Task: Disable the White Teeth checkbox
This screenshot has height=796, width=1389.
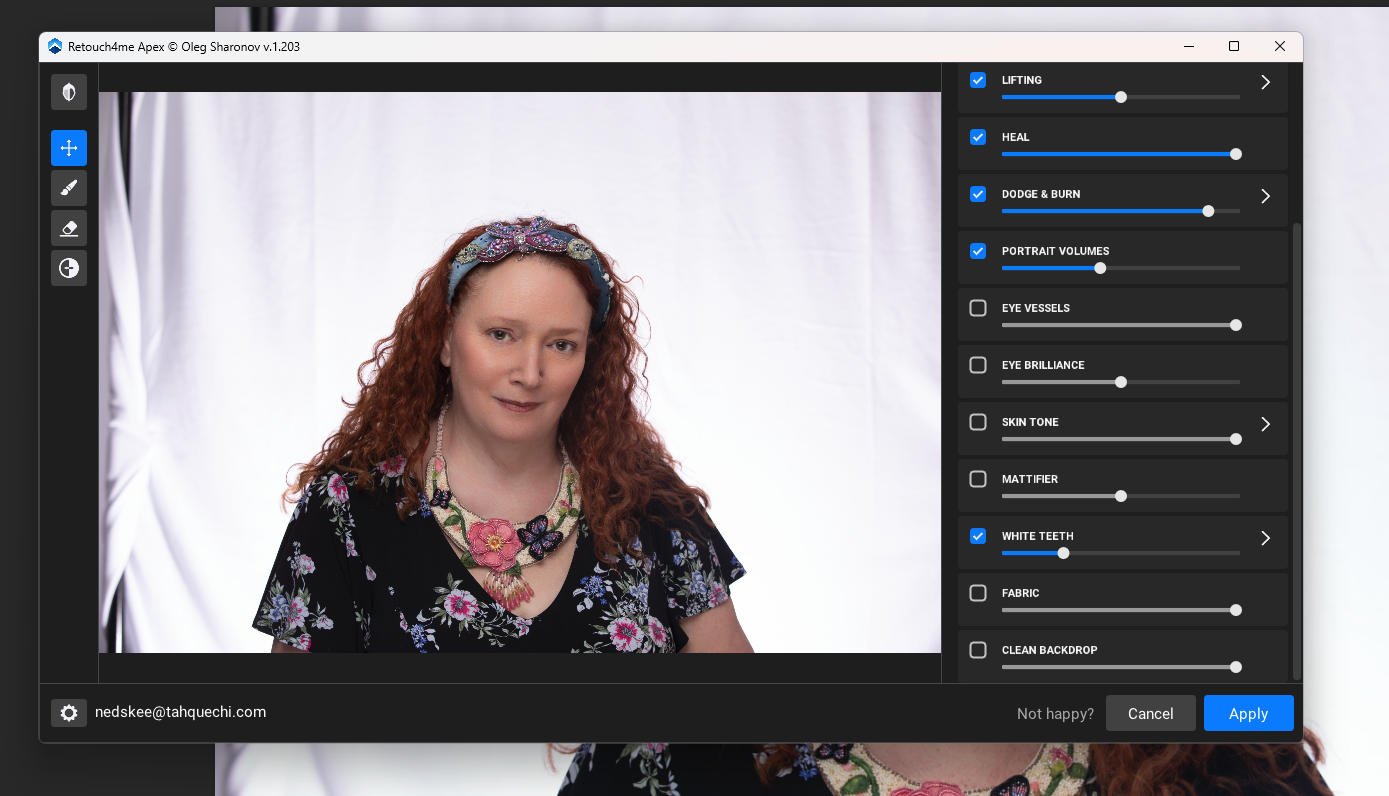Action: coord(978,536)
